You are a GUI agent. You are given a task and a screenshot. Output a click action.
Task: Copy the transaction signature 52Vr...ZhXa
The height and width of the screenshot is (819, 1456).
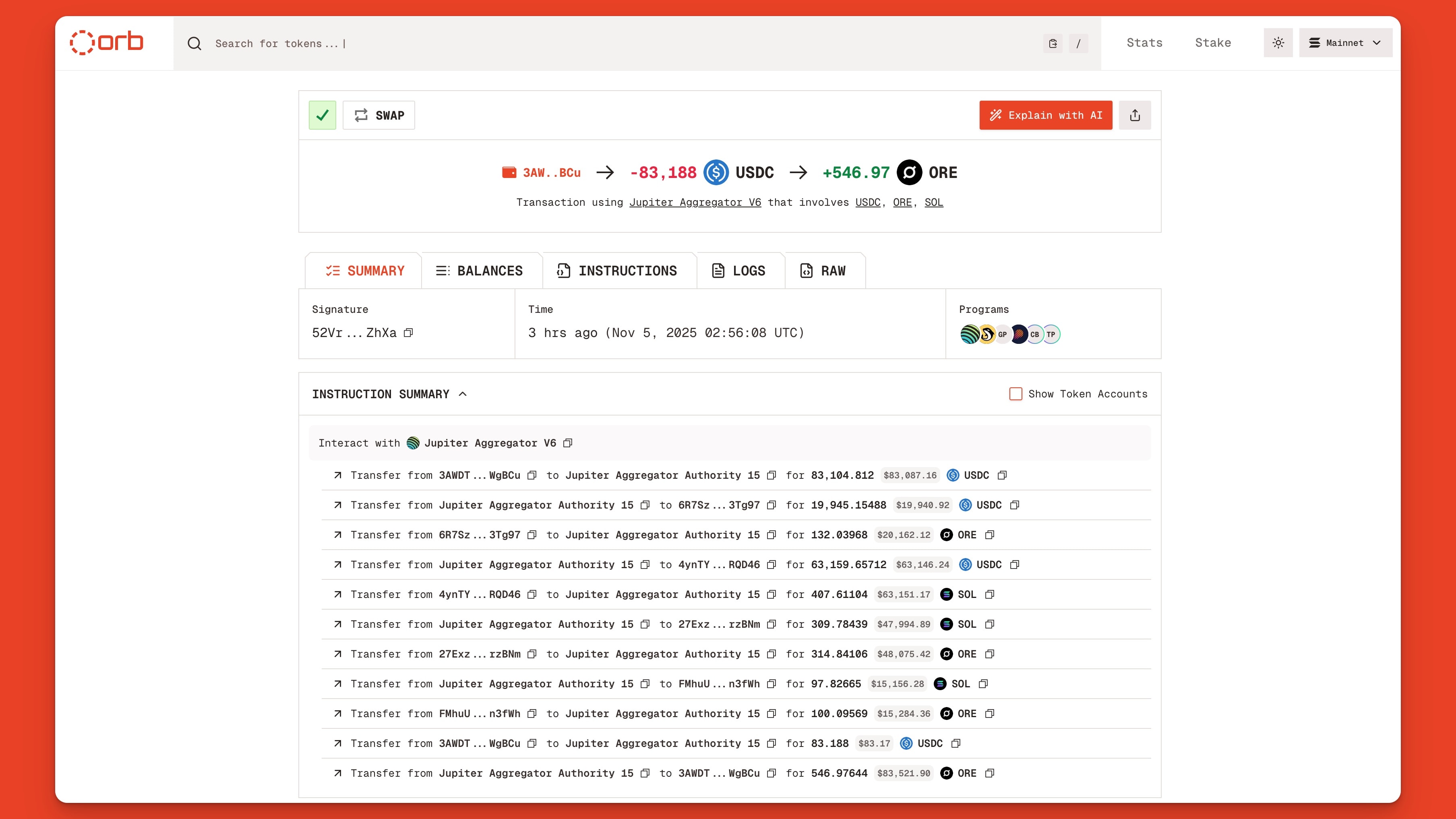[x=409, y=333]
